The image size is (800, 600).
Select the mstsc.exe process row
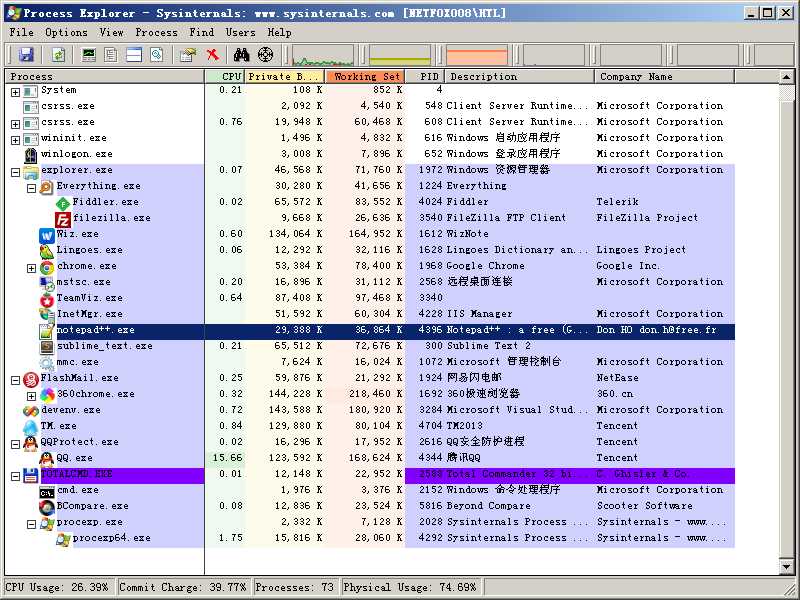[370, 283]
